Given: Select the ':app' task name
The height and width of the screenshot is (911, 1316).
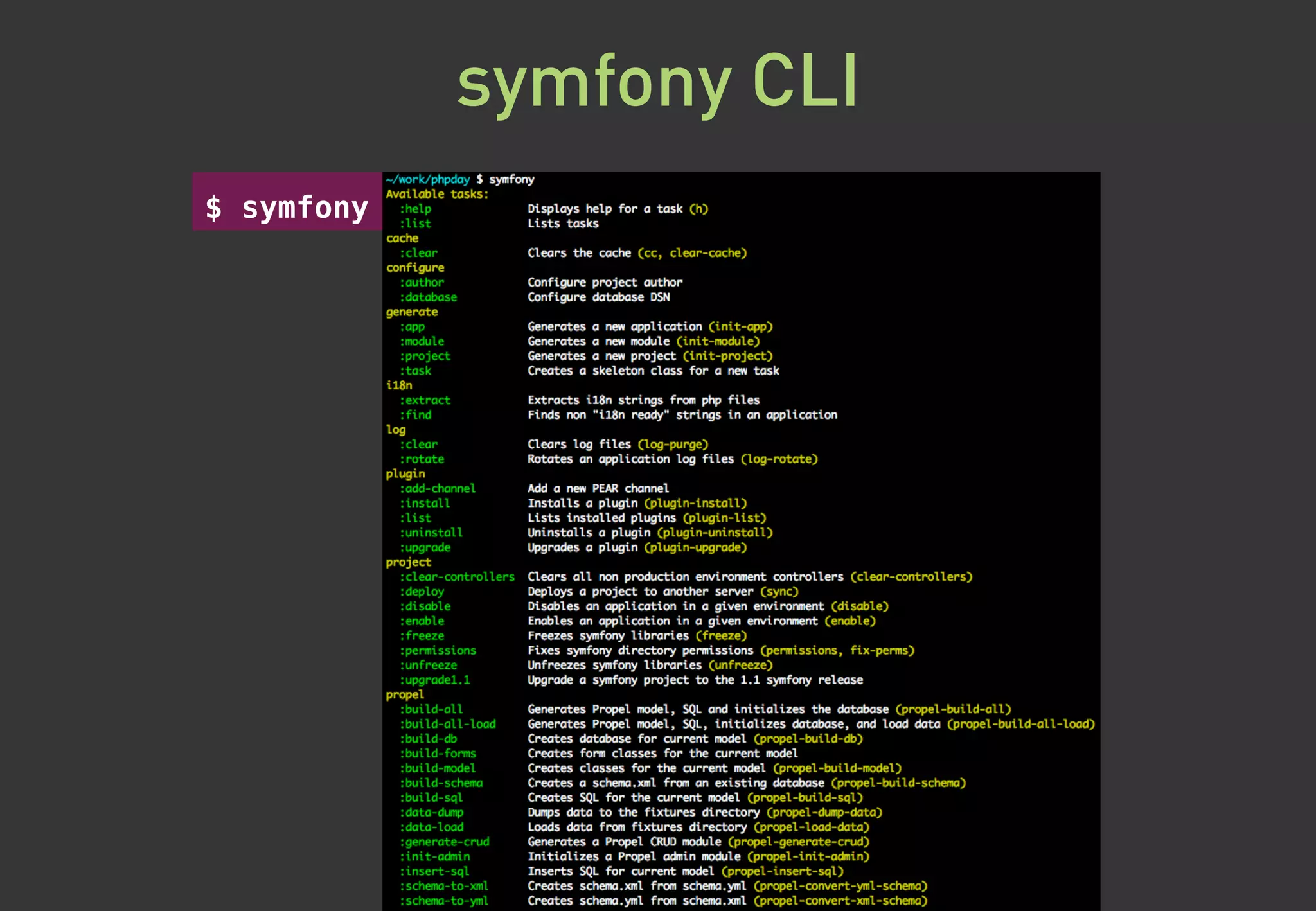Looking at the screenshot, I should [x=412, y=327].
